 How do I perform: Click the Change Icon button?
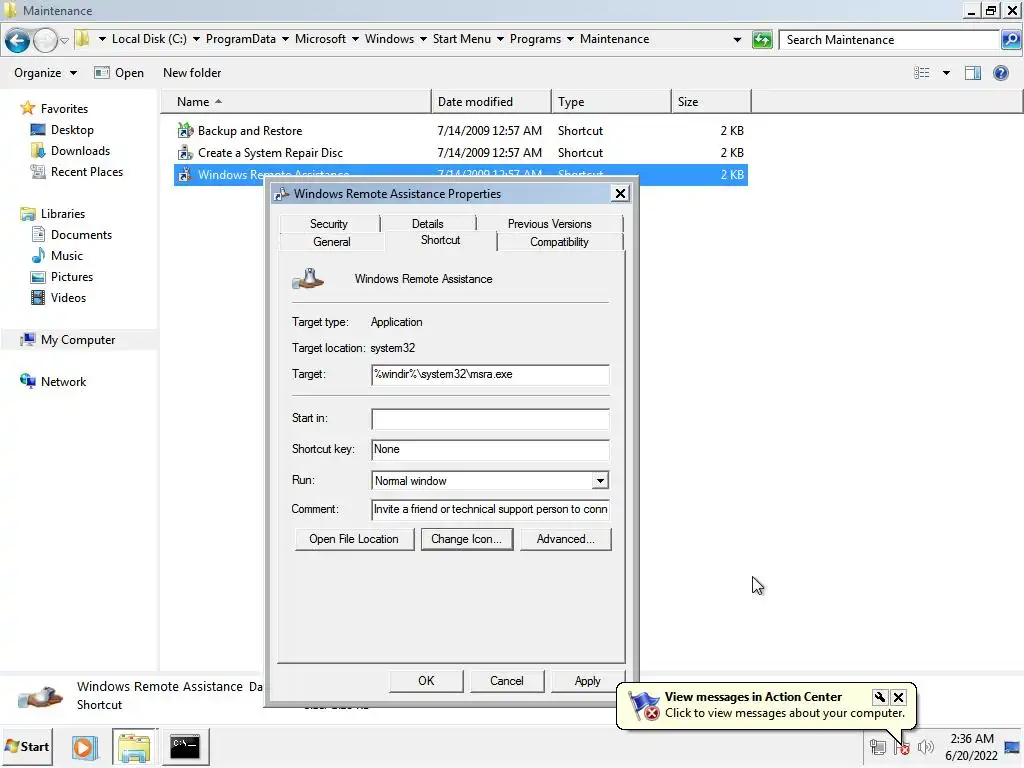pyautogui.click(x=466, y=539)
